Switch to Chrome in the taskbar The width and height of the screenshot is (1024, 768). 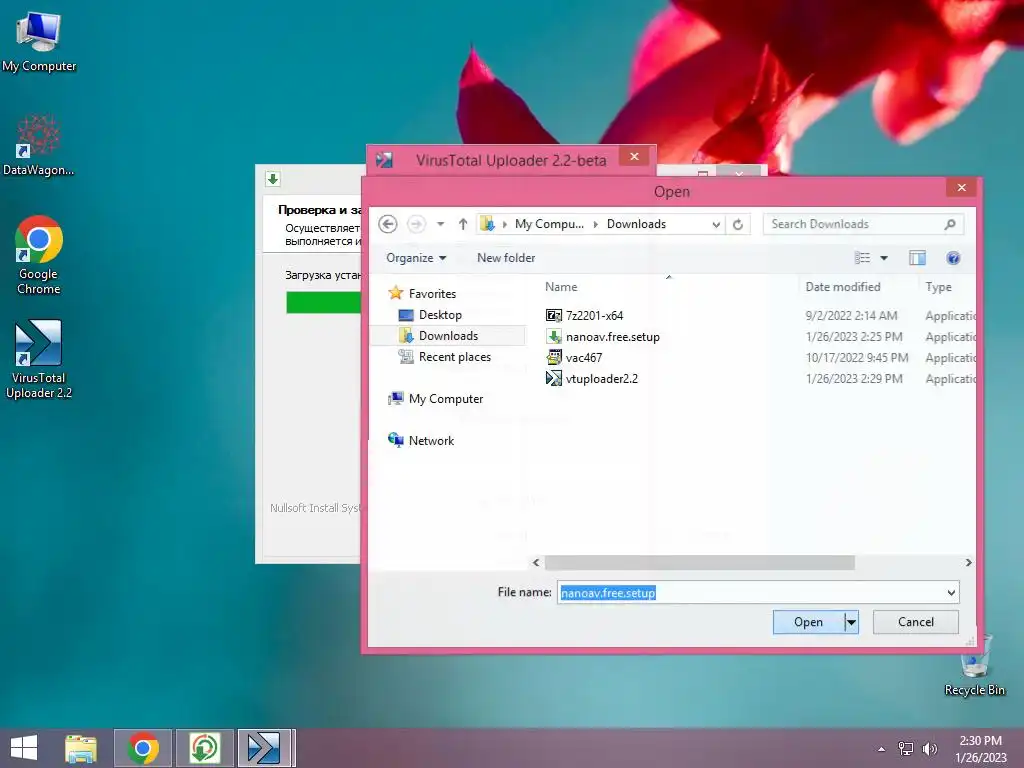pyautogui.click(x=143, y=748)
